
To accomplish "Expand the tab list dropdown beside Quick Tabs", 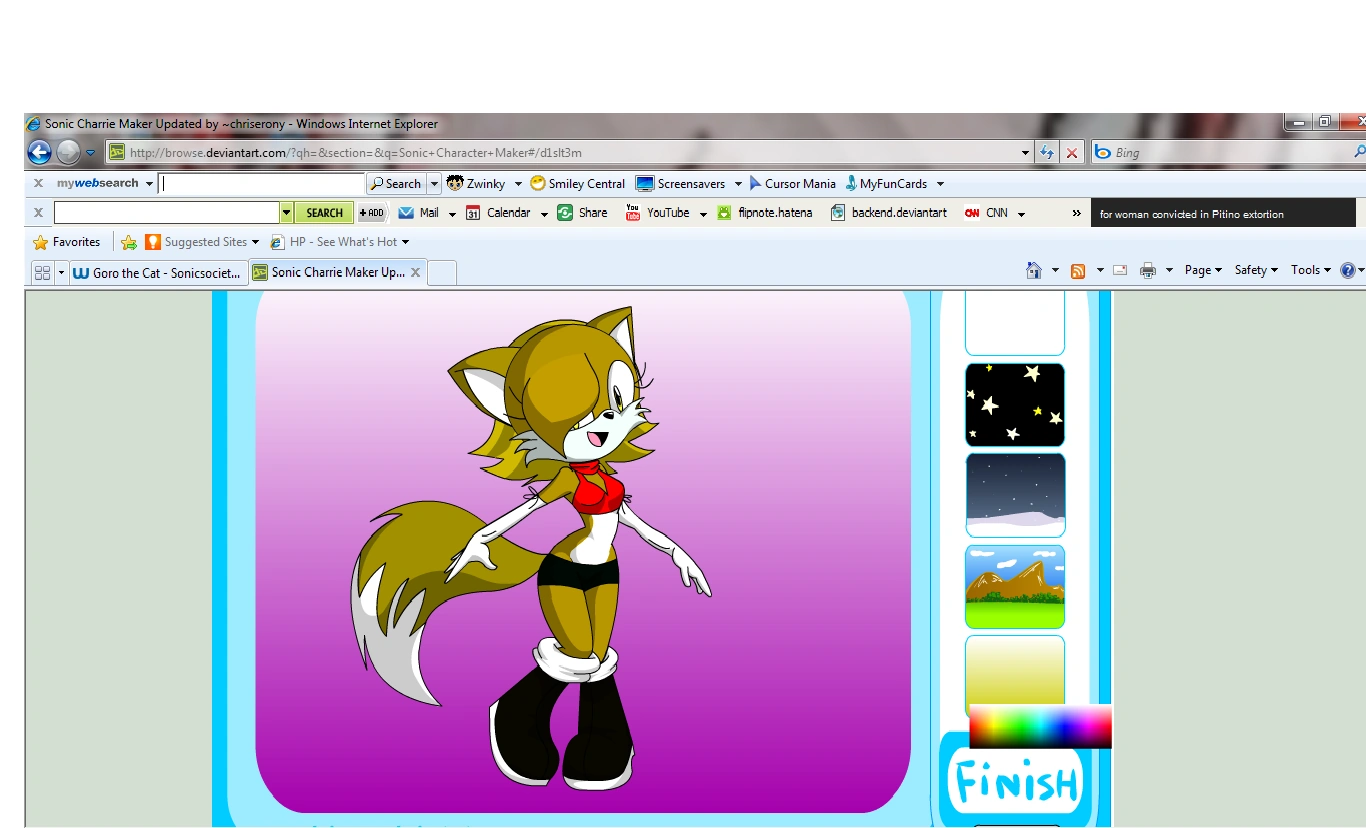I will [61, 272].
